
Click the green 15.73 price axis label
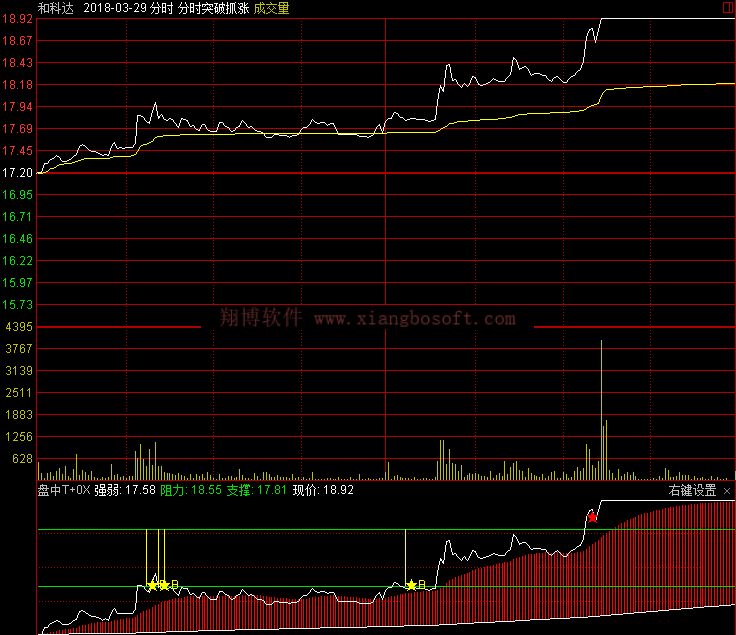tap(17, 305)
